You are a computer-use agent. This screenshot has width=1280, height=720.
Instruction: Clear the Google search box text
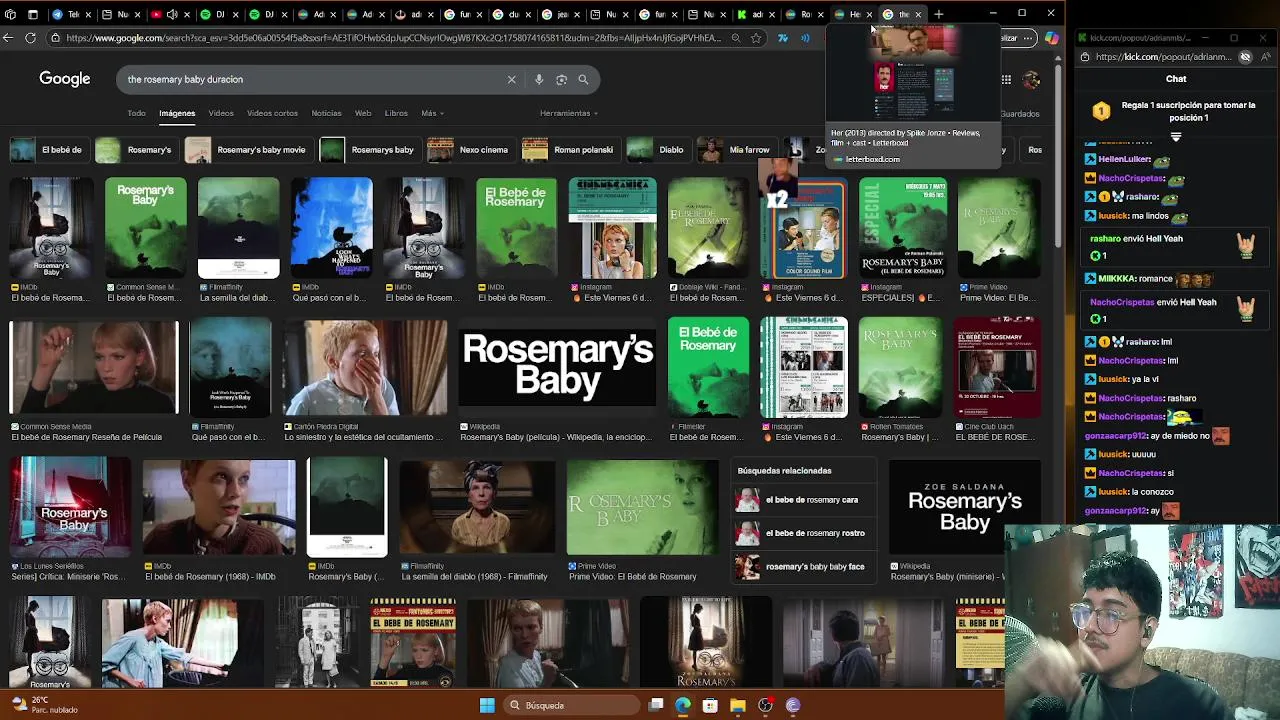pos(511,79)
